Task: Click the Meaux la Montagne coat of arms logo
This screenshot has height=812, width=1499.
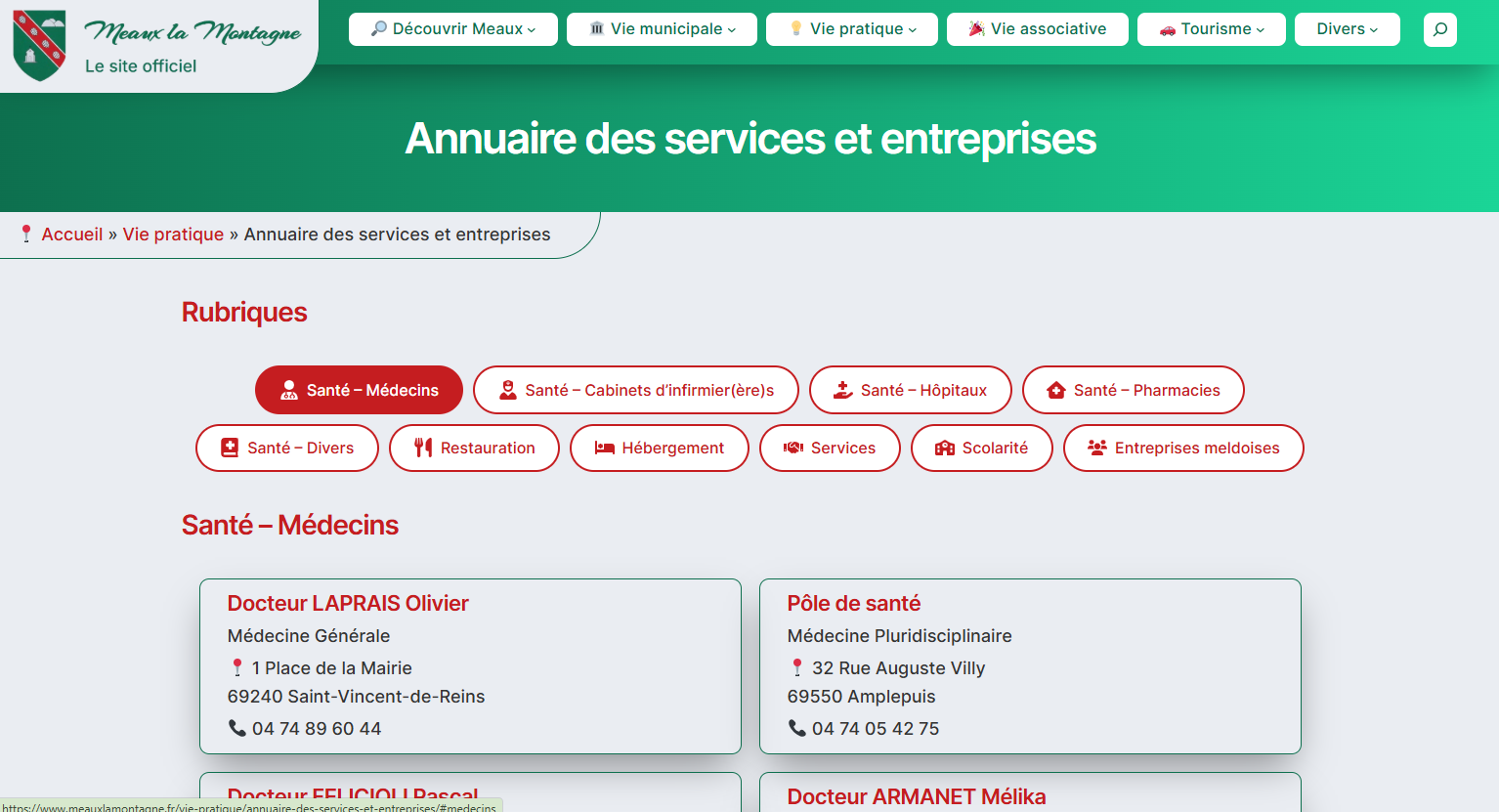Action: click(x=39, y=45)
